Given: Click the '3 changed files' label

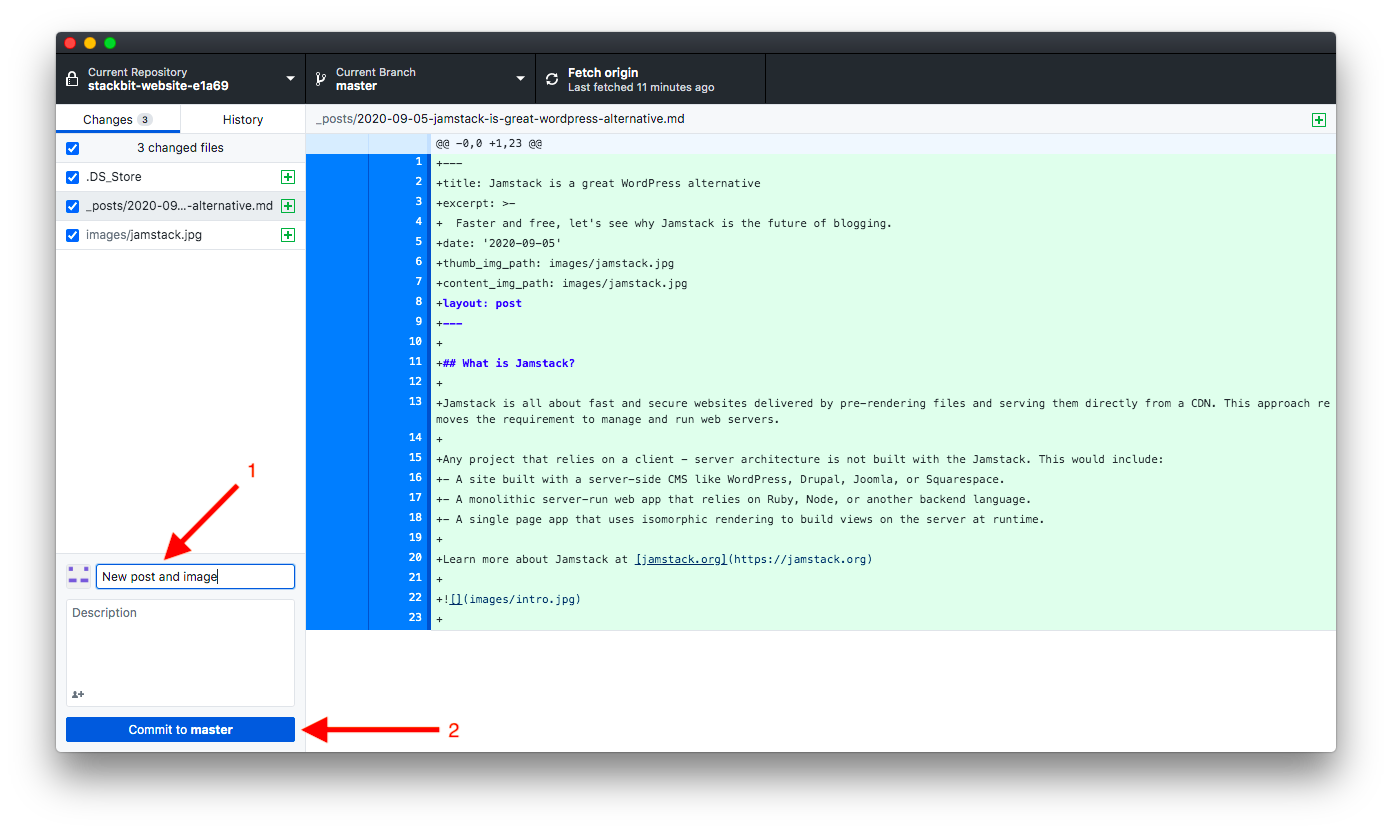Looking at the screenshot, I should point(180,148).
